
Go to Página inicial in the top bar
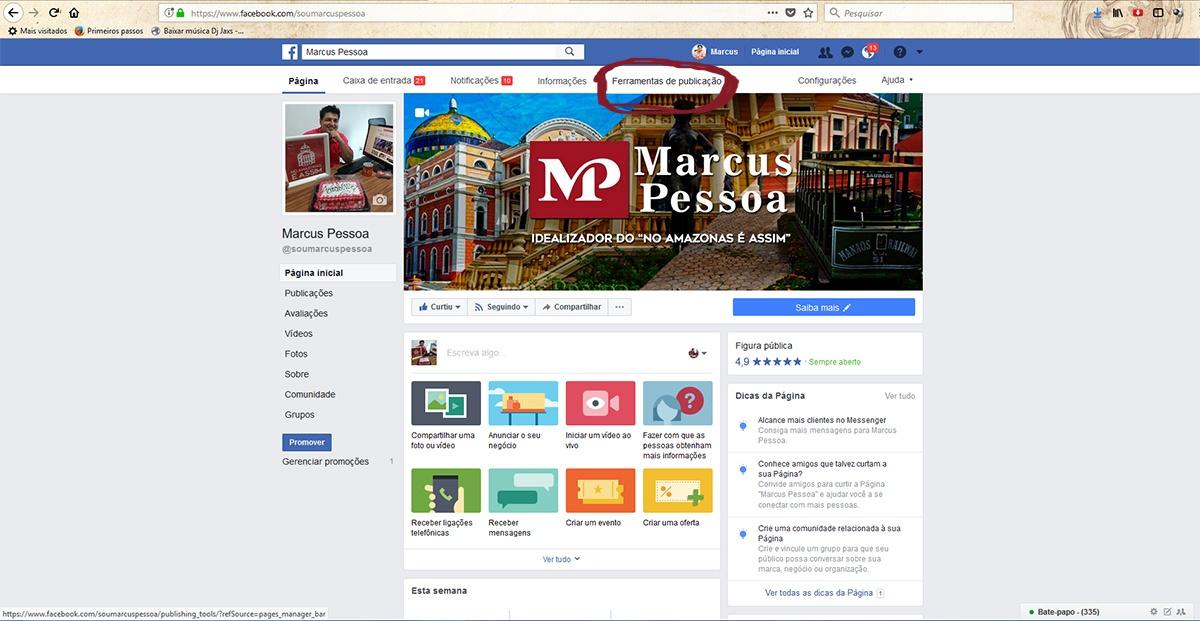pyautogui.click(x=775, y=52)
